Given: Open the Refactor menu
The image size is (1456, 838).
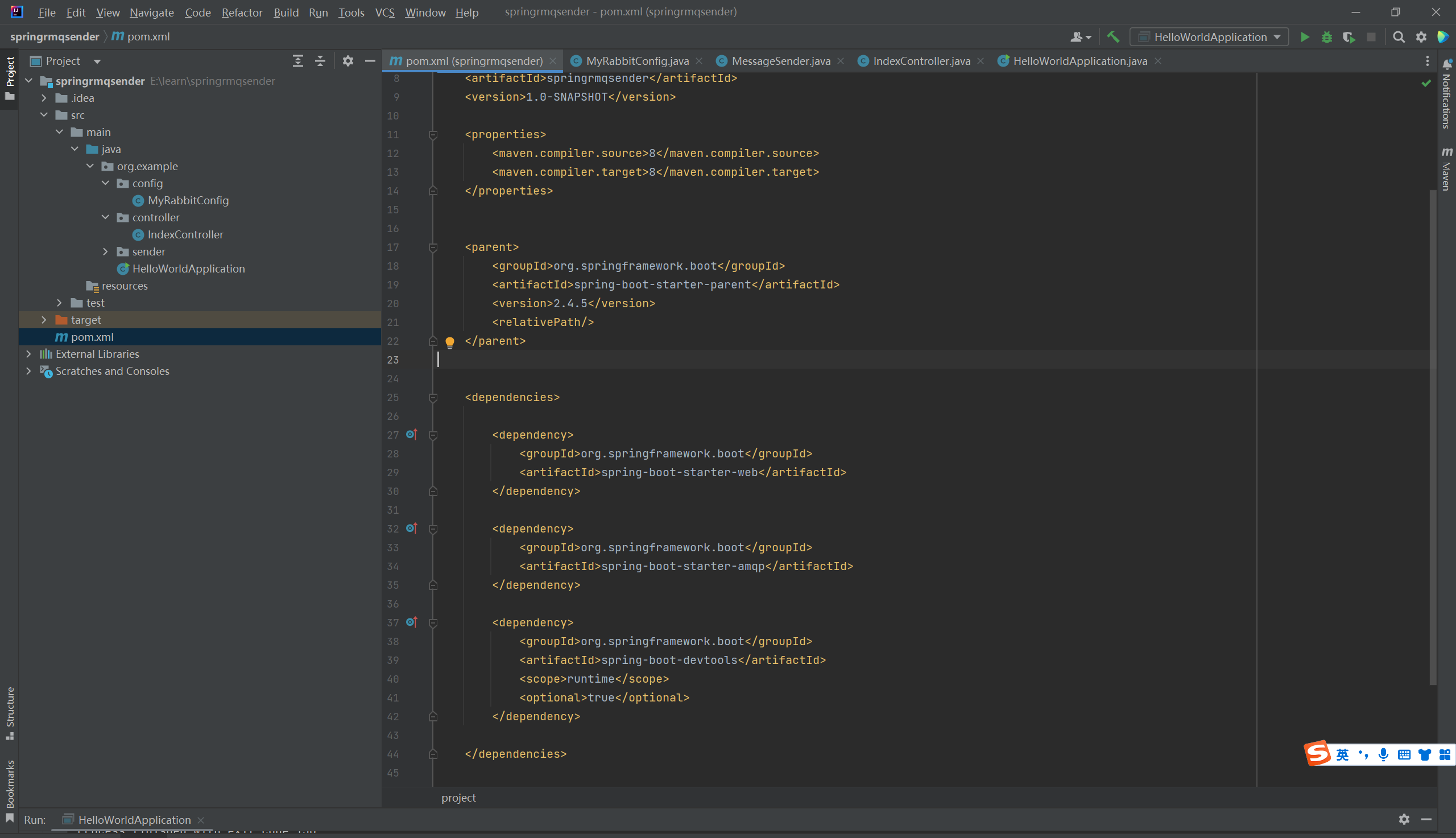Looking at the screenshot, I should (242, 12).
